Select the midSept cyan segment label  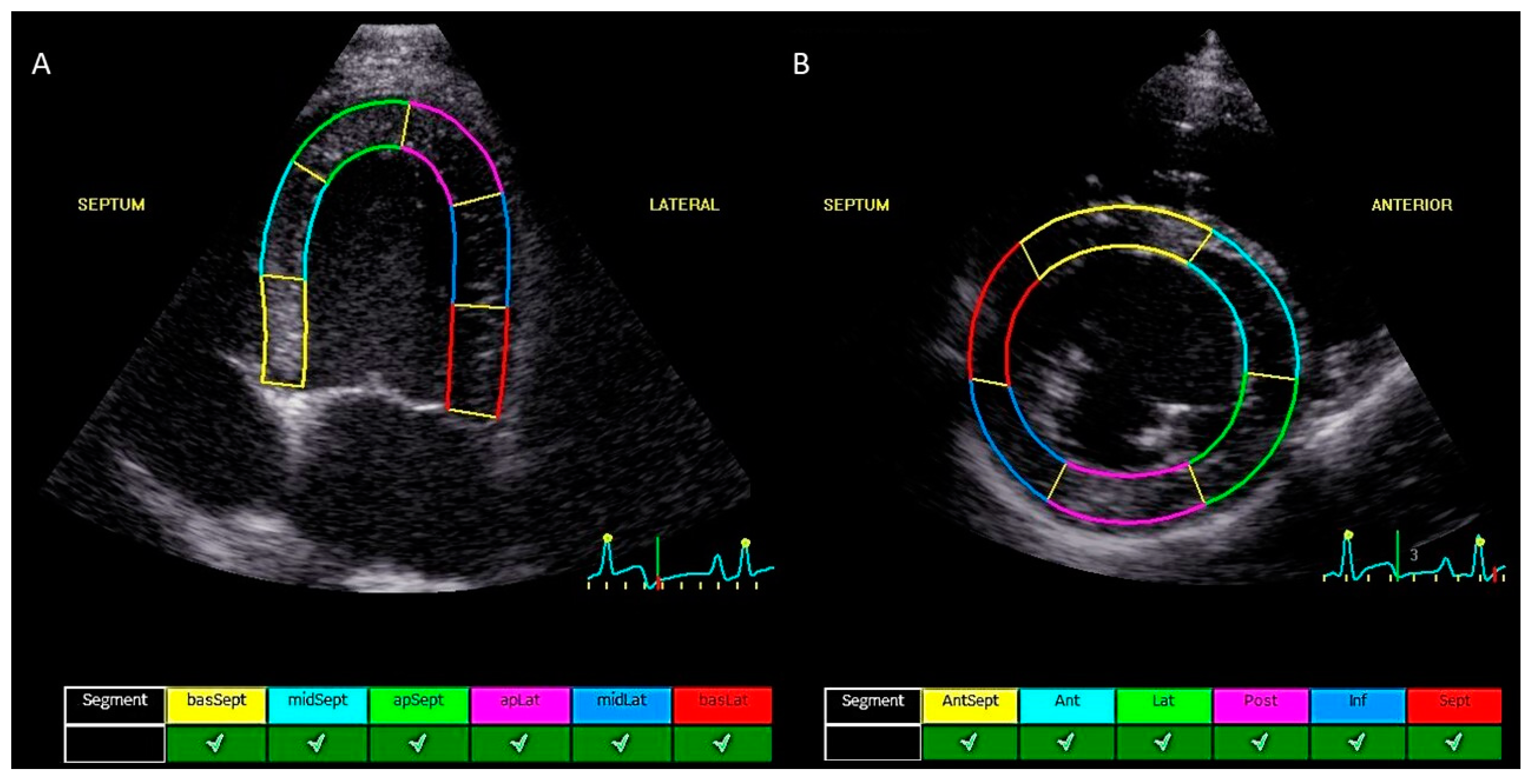pyautogui.click(x=318, y=706)
